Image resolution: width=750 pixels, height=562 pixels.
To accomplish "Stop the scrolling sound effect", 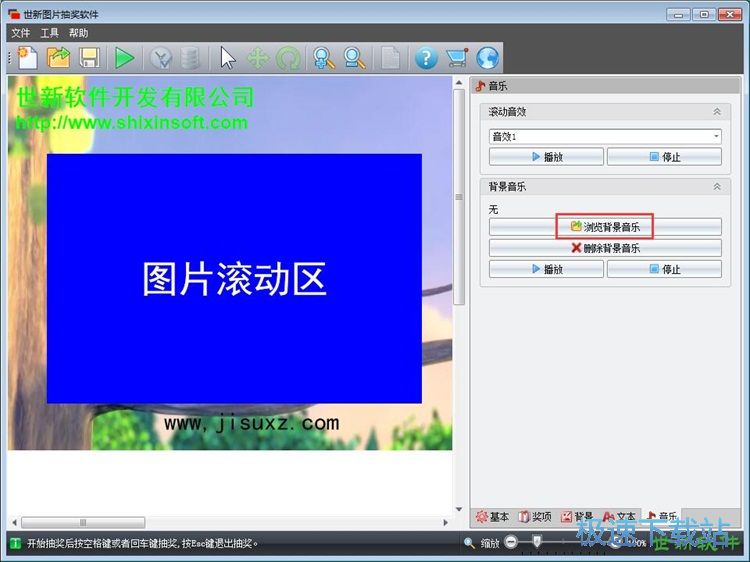I will click(664, 157).
